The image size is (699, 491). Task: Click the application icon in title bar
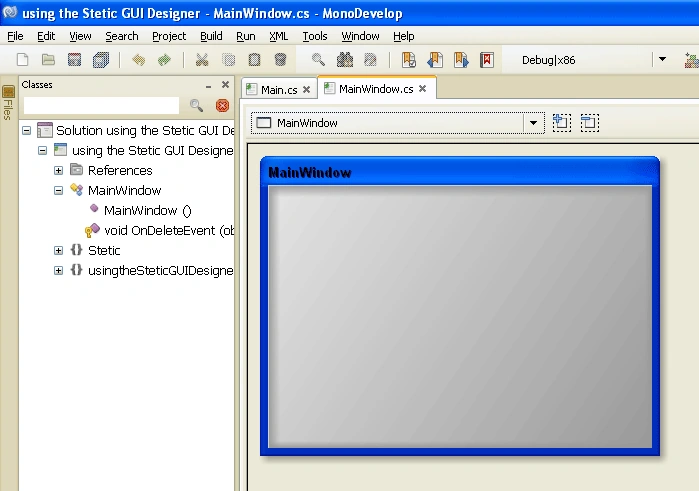pyautogui.click(x=10, y=12)
